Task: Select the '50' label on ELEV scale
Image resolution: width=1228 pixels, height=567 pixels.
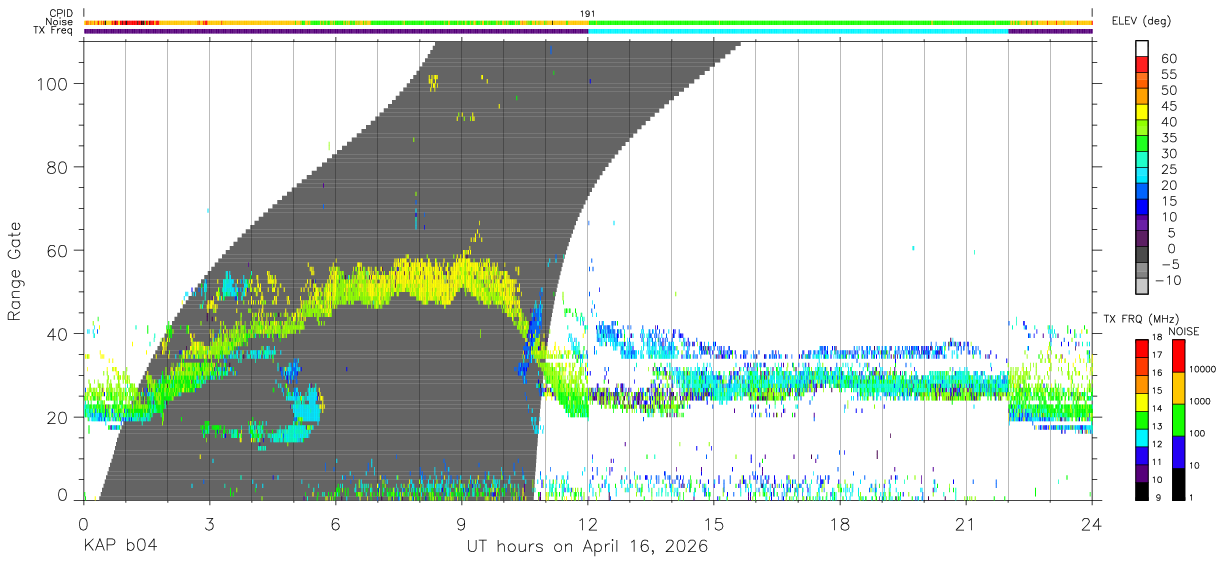Action: coord(1169,90)
